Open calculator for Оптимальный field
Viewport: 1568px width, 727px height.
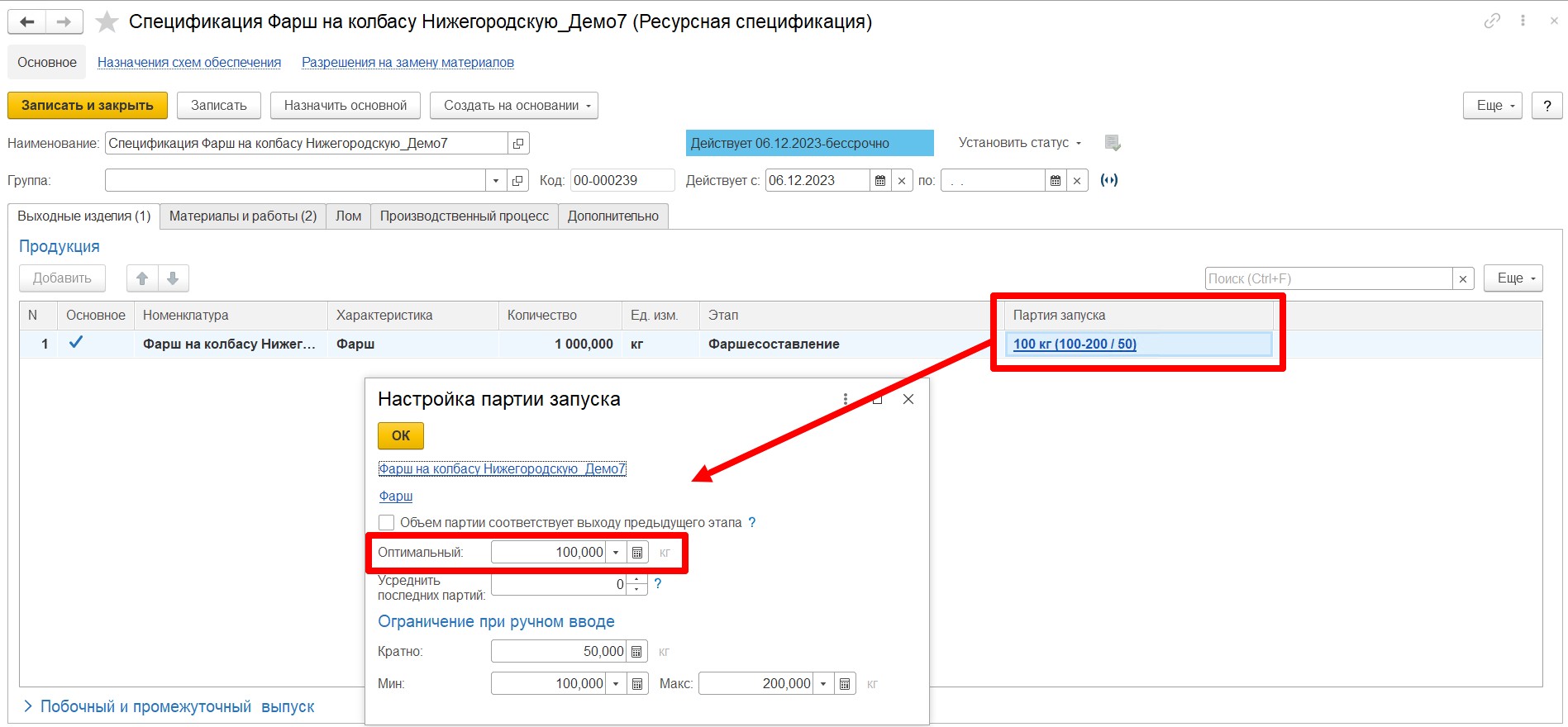[637, 553]
